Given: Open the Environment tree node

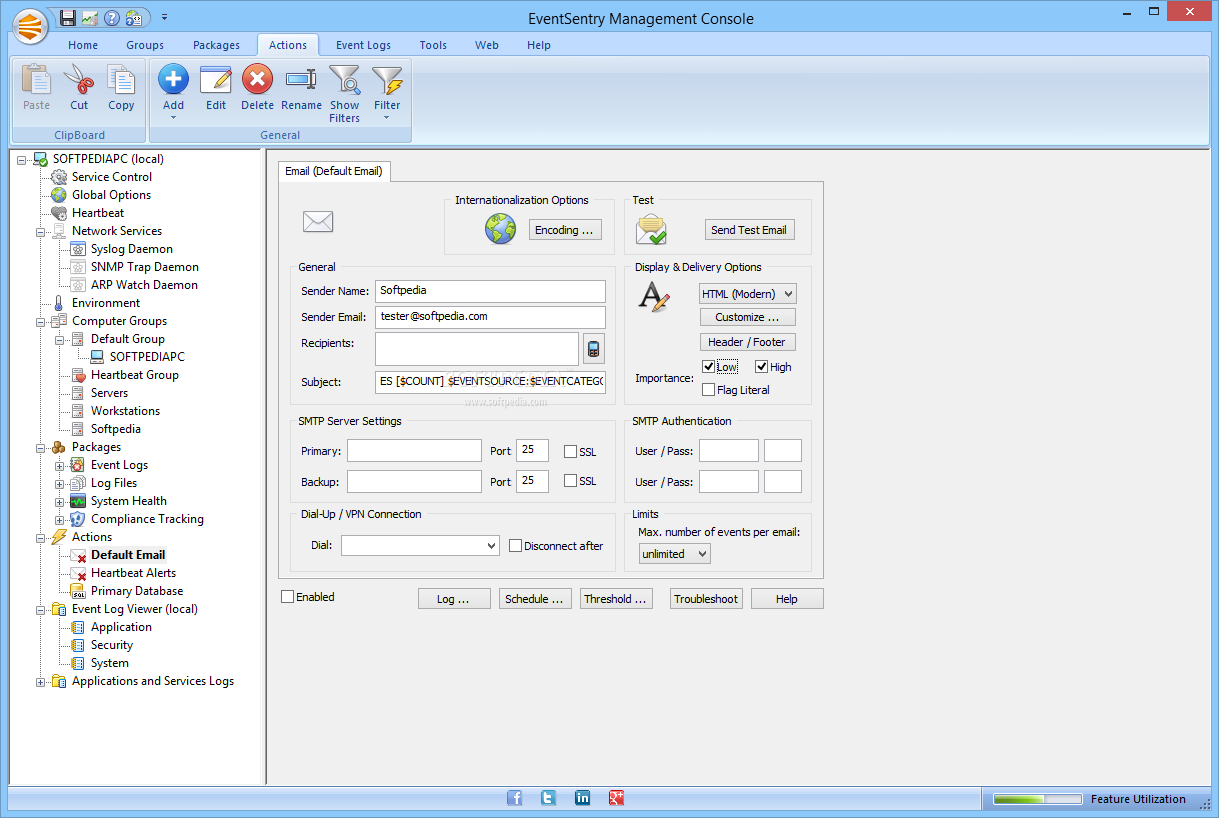Looking at the screenshot, I should 106,303.
